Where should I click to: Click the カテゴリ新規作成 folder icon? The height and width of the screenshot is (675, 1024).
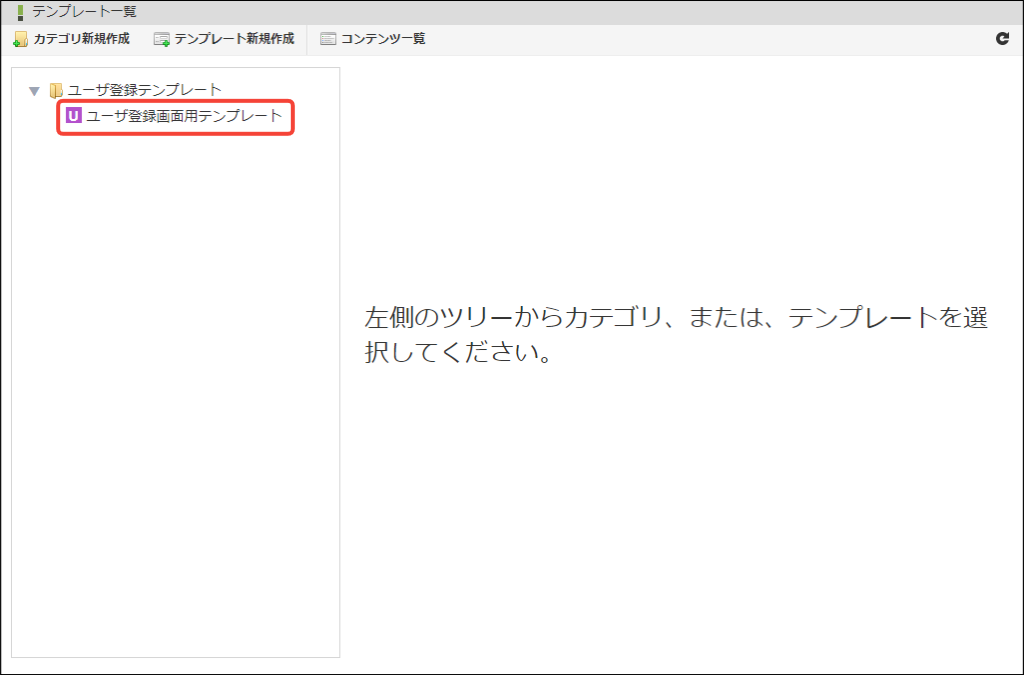(20, 39)
